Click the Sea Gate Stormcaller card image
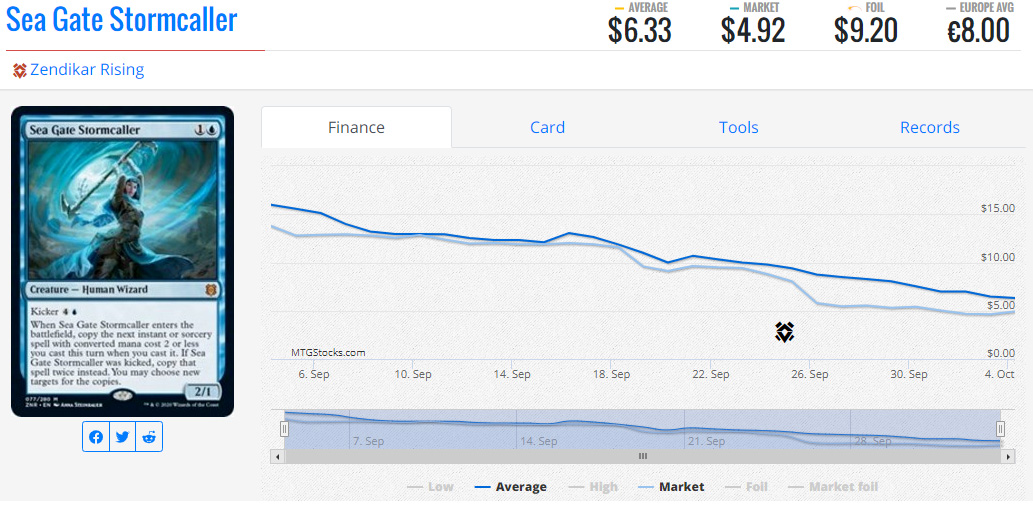 click(x=122, y=261)
